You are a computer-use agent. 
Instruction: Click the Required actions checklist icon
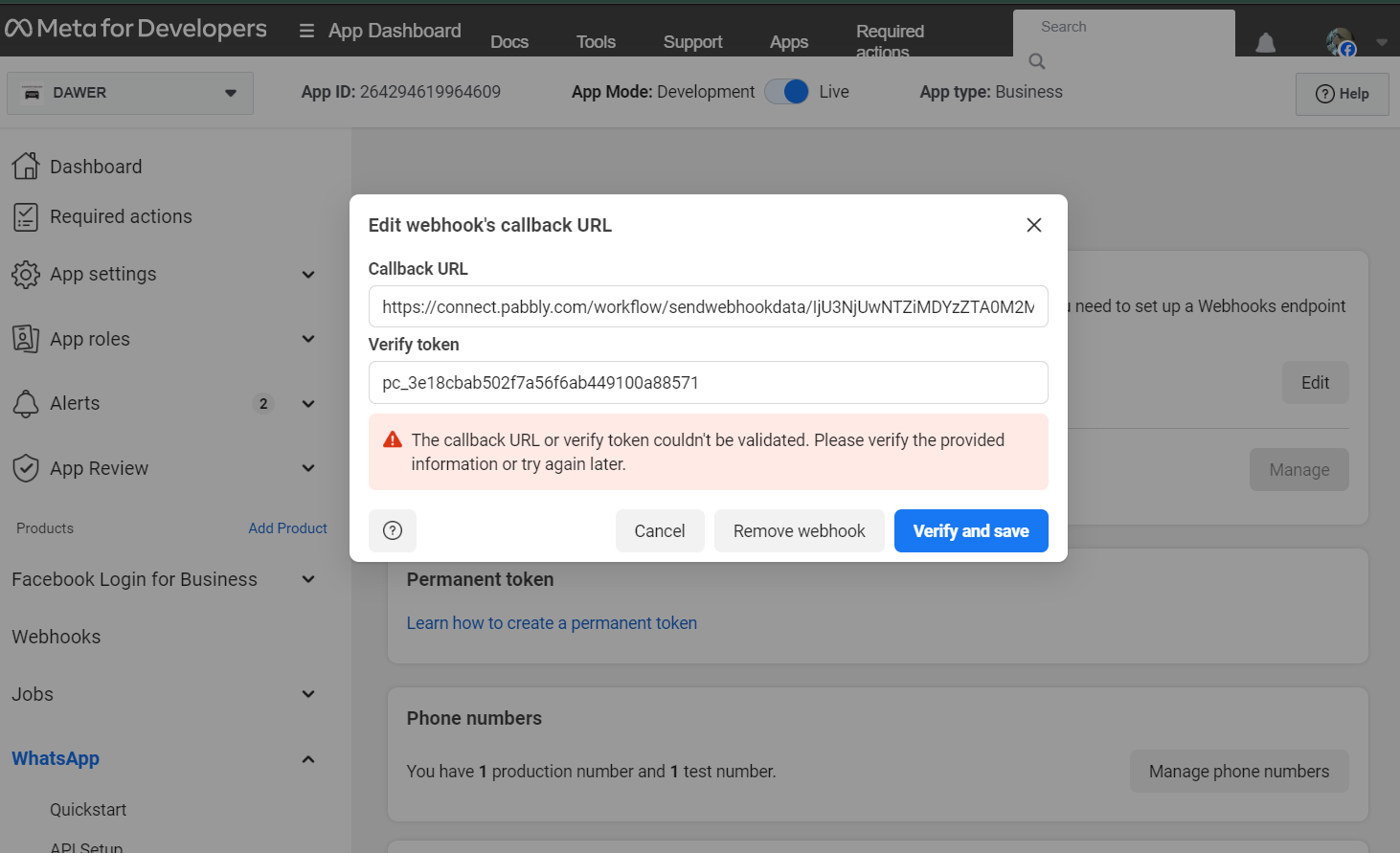[x=26, y=216]
